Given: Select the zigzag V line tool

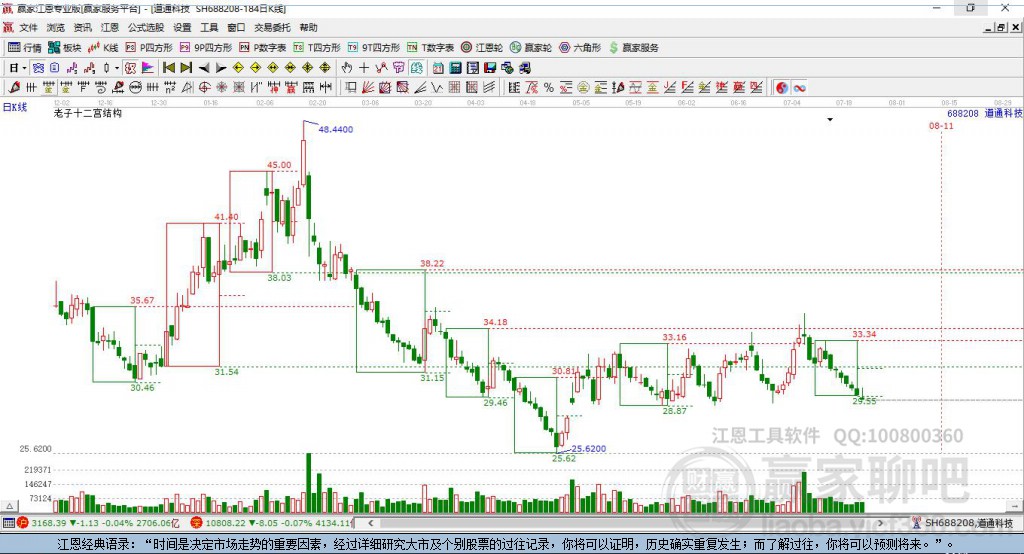Looking at the screenshot, I should point(437,87).
